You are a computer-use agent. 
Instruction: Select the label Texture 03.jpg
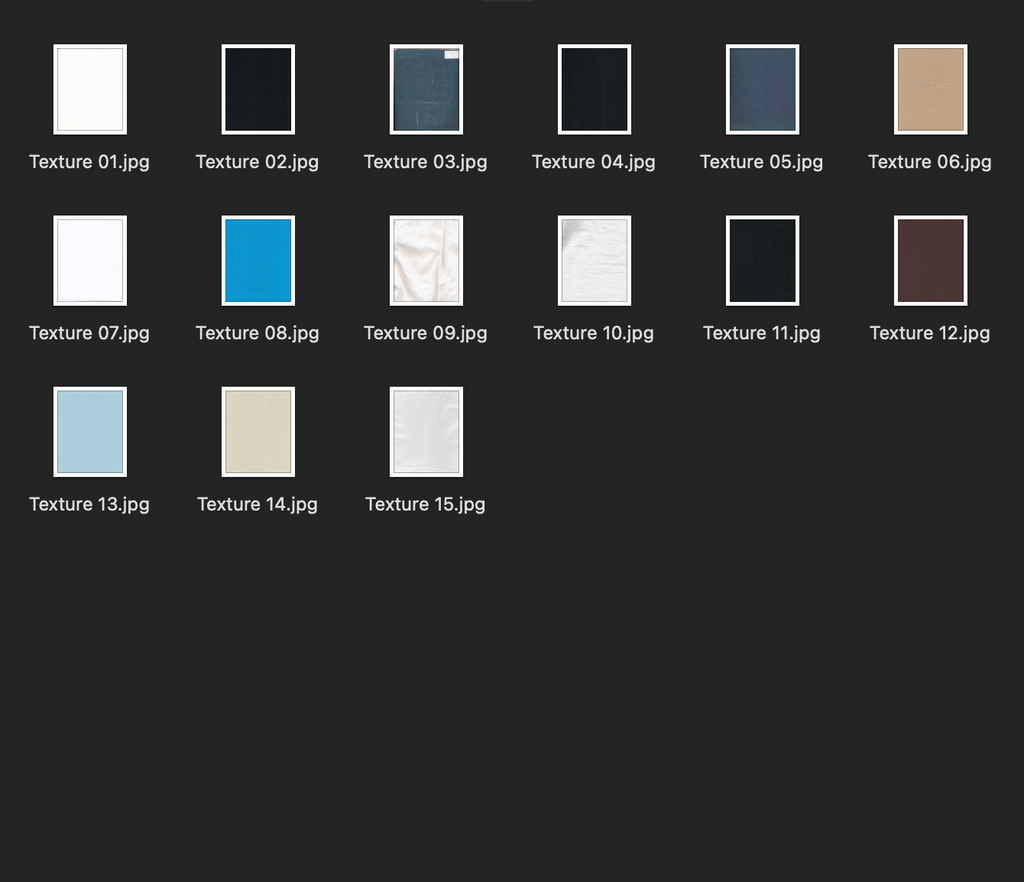(426, 162)
